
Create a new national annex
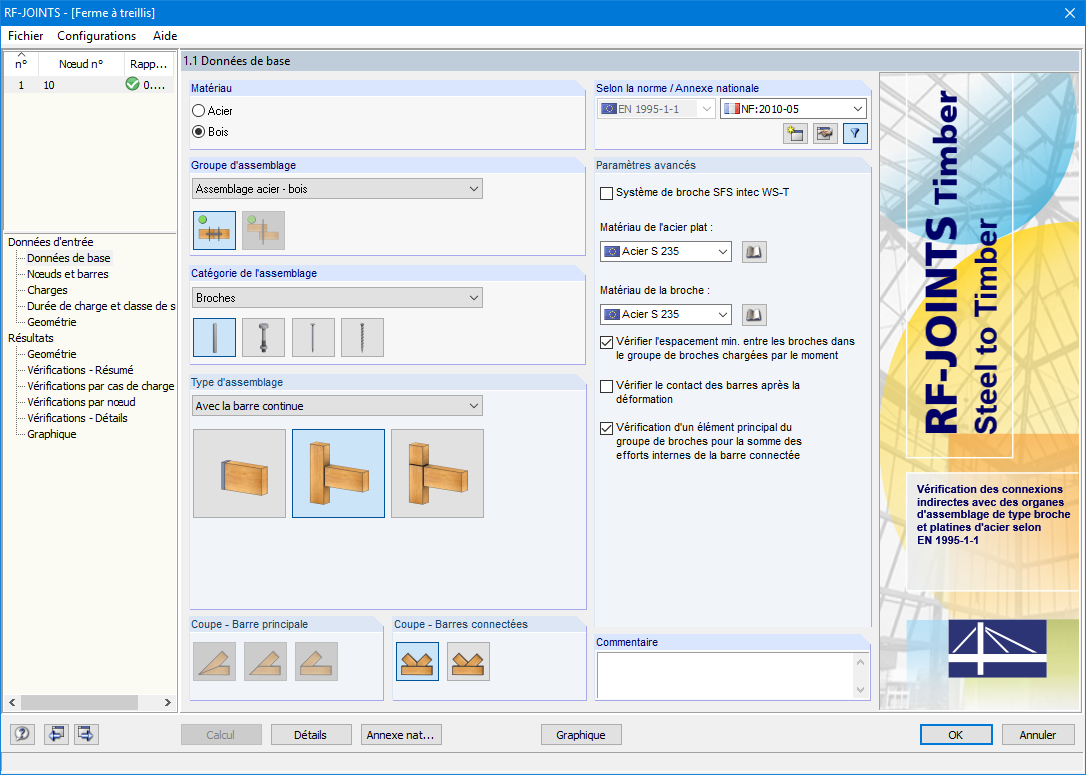click(x=795, y=134)
